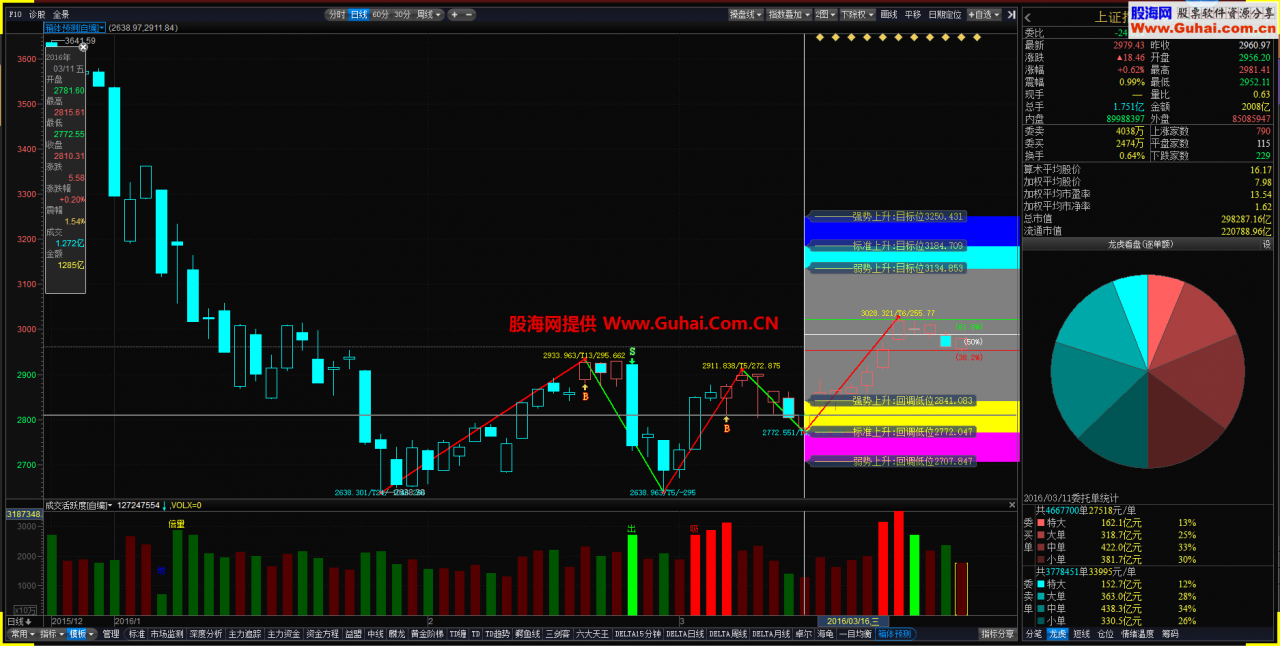Click the plus zoom-in button in top toolbar
The image size is (1280, 646).
pos(455,15)
